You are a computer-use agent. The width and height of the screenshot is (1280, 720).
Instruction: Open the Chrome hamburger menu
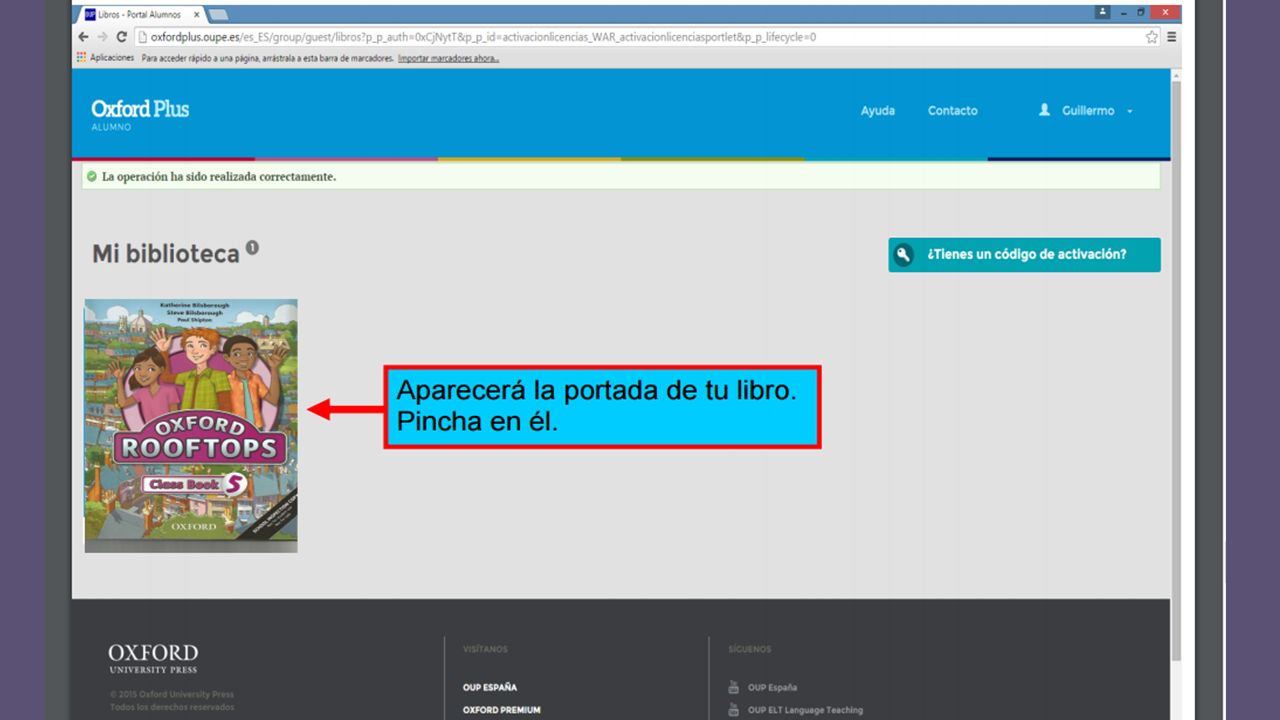coord(1171,37)
